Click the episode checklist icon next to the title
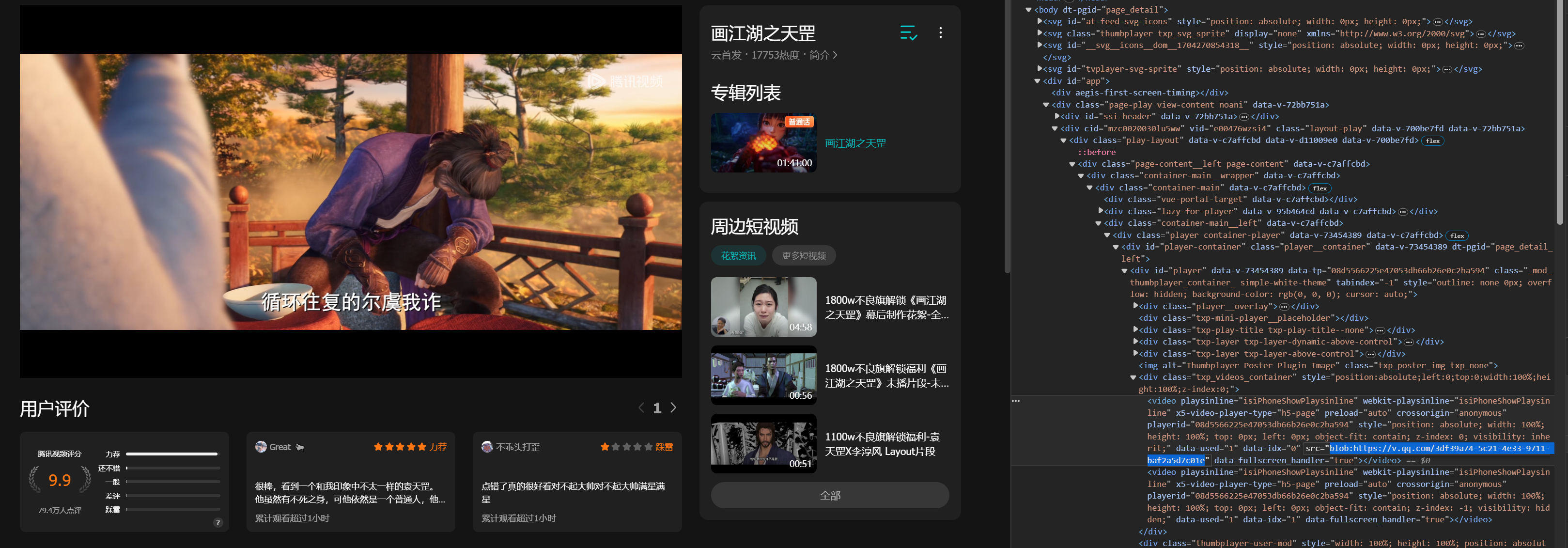Image resolution: width=1568 pixels, height=548 pixels. 909,33
